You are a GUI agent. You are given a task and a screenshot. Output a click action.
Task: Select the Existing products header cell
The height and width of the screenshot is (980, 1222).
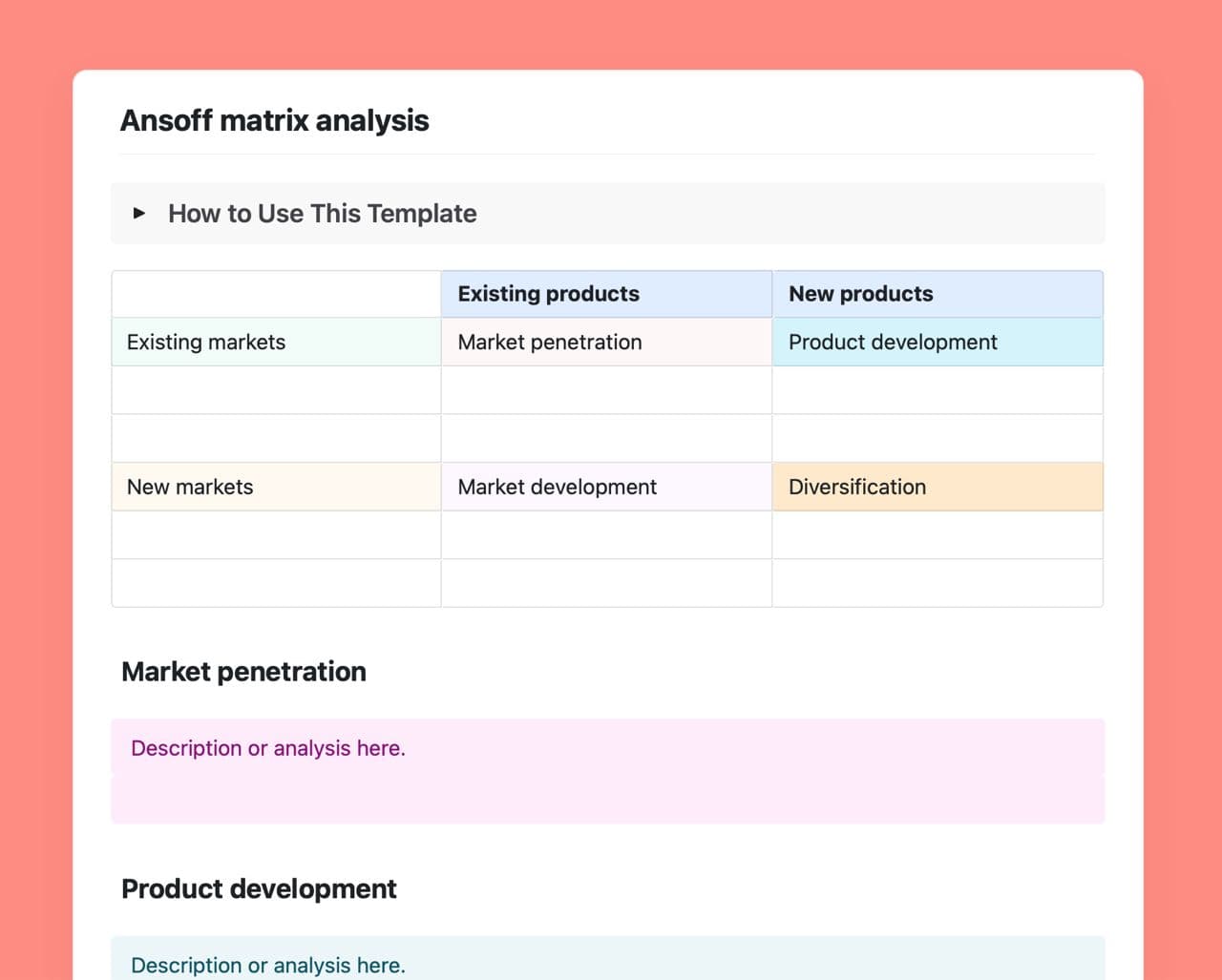[605, 294]
